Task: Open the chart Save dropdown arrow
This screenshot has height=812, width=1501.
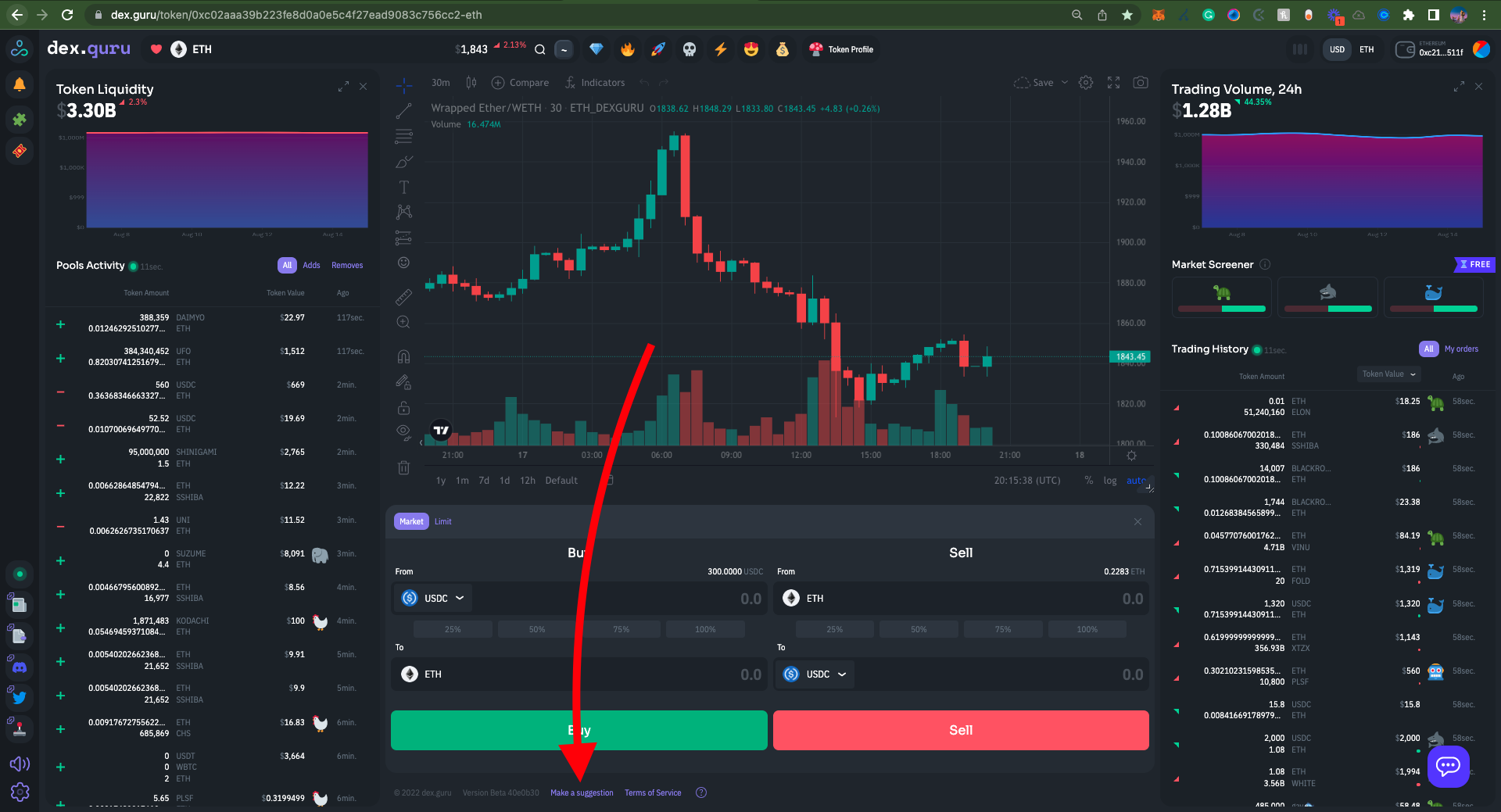Action: click(1065, 83)
